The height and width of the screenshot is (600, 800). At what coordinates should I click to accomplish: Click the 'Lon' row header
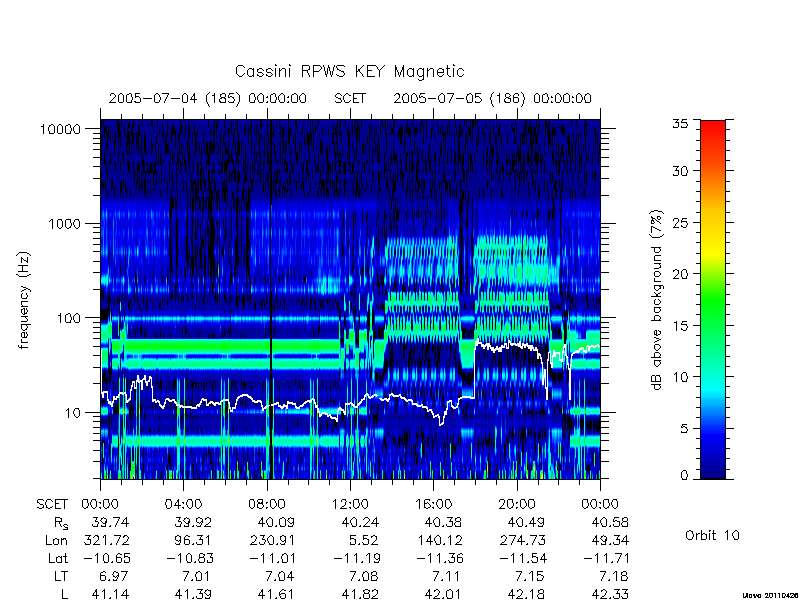pyautogui.click(x=56, y=540)
